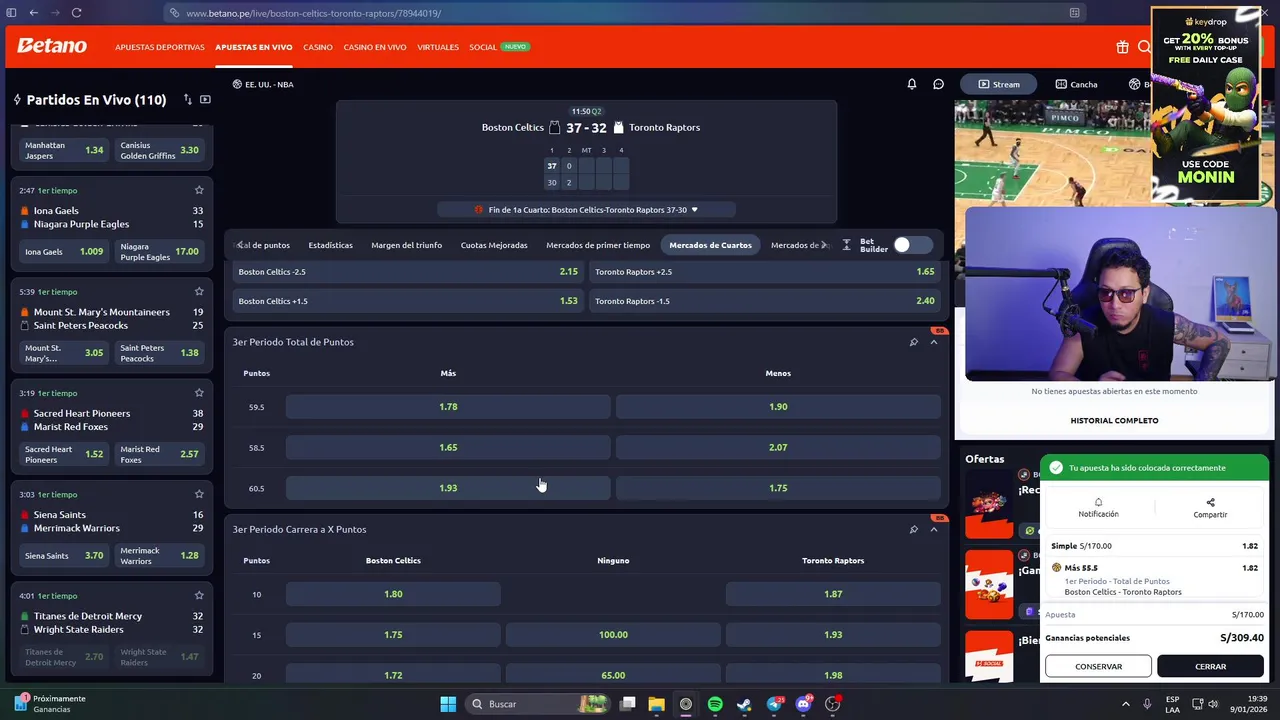Favorite the Titanes de Detroit Mercy star

point(199,595)
